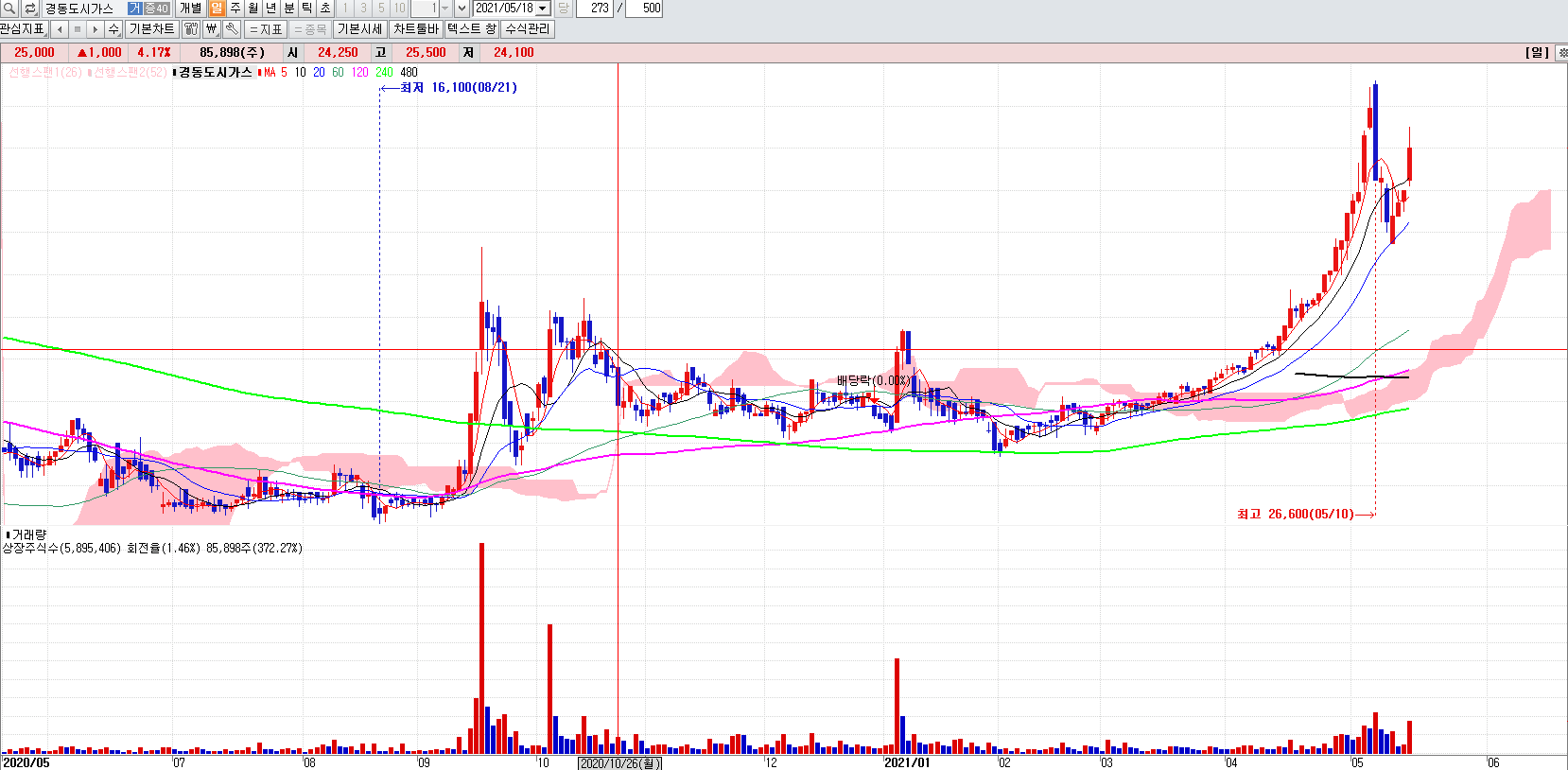Image resolution: width=1568 pixels, height=770 pixels.
Task: Click the stock name field 경동도시가스
Action: (82, 9)
